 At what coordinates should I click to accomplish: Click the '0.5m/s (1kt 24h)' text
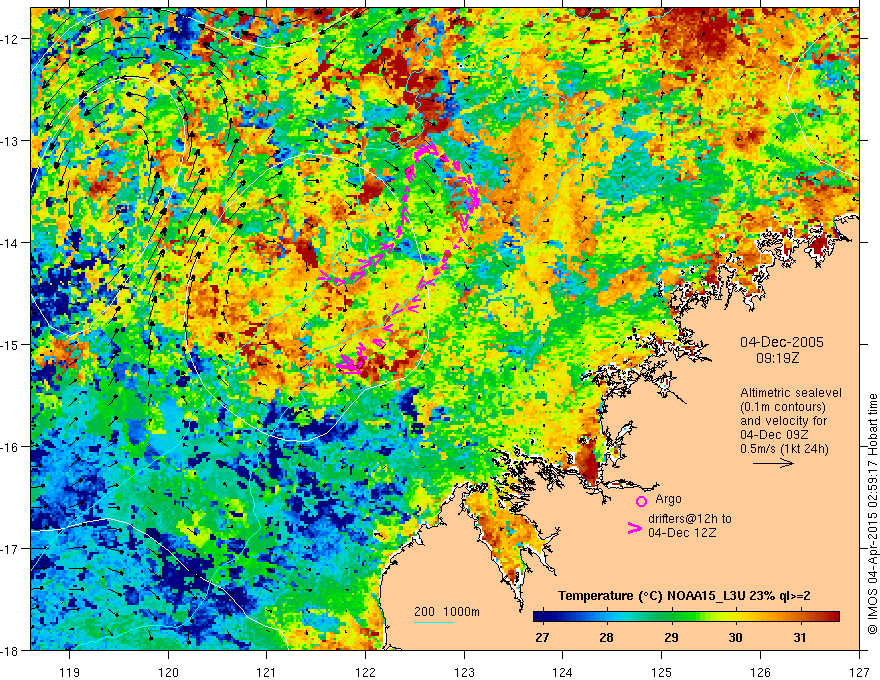784,448
